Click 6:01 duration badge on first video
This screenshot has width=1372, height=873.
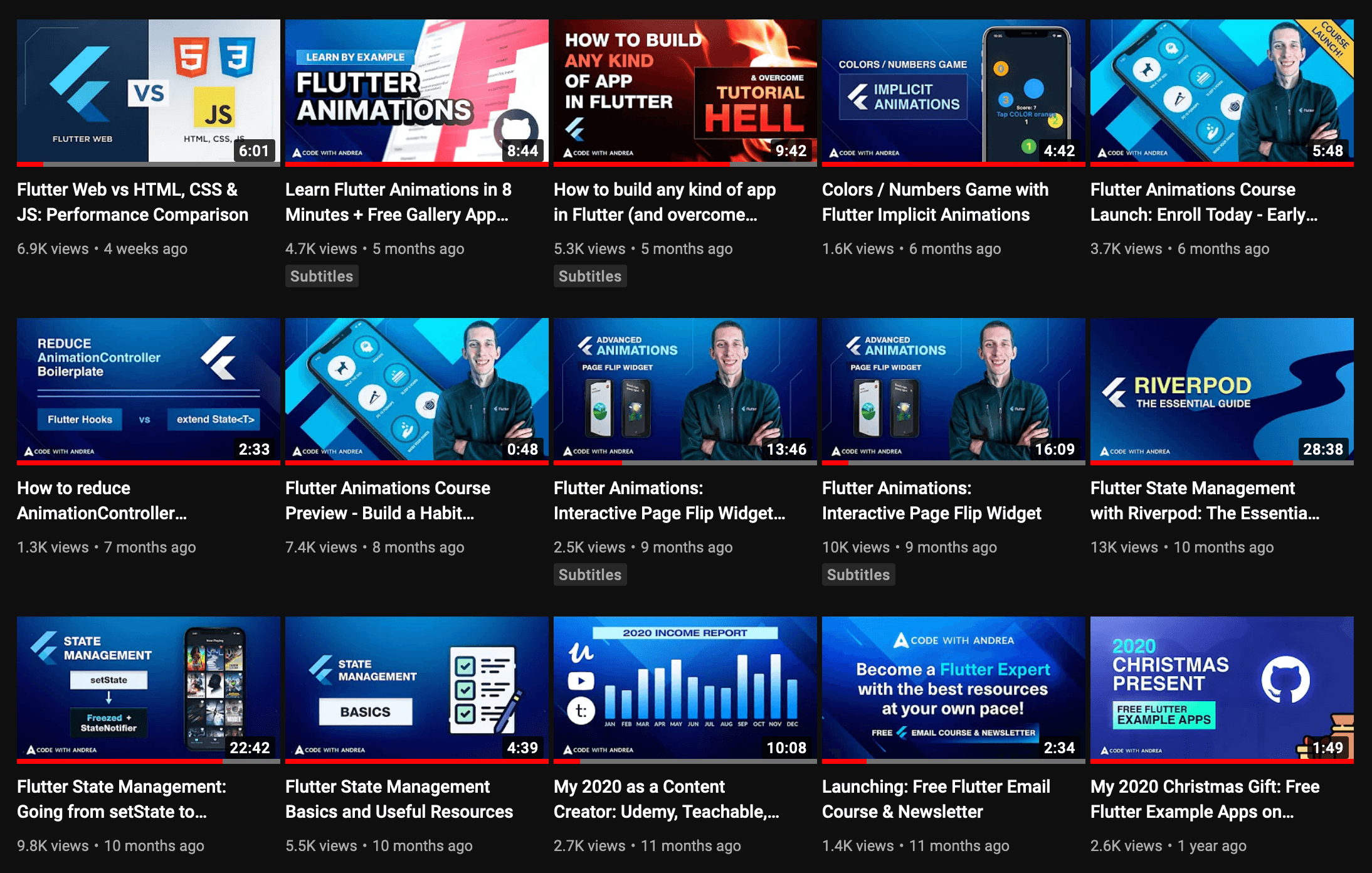254,151
